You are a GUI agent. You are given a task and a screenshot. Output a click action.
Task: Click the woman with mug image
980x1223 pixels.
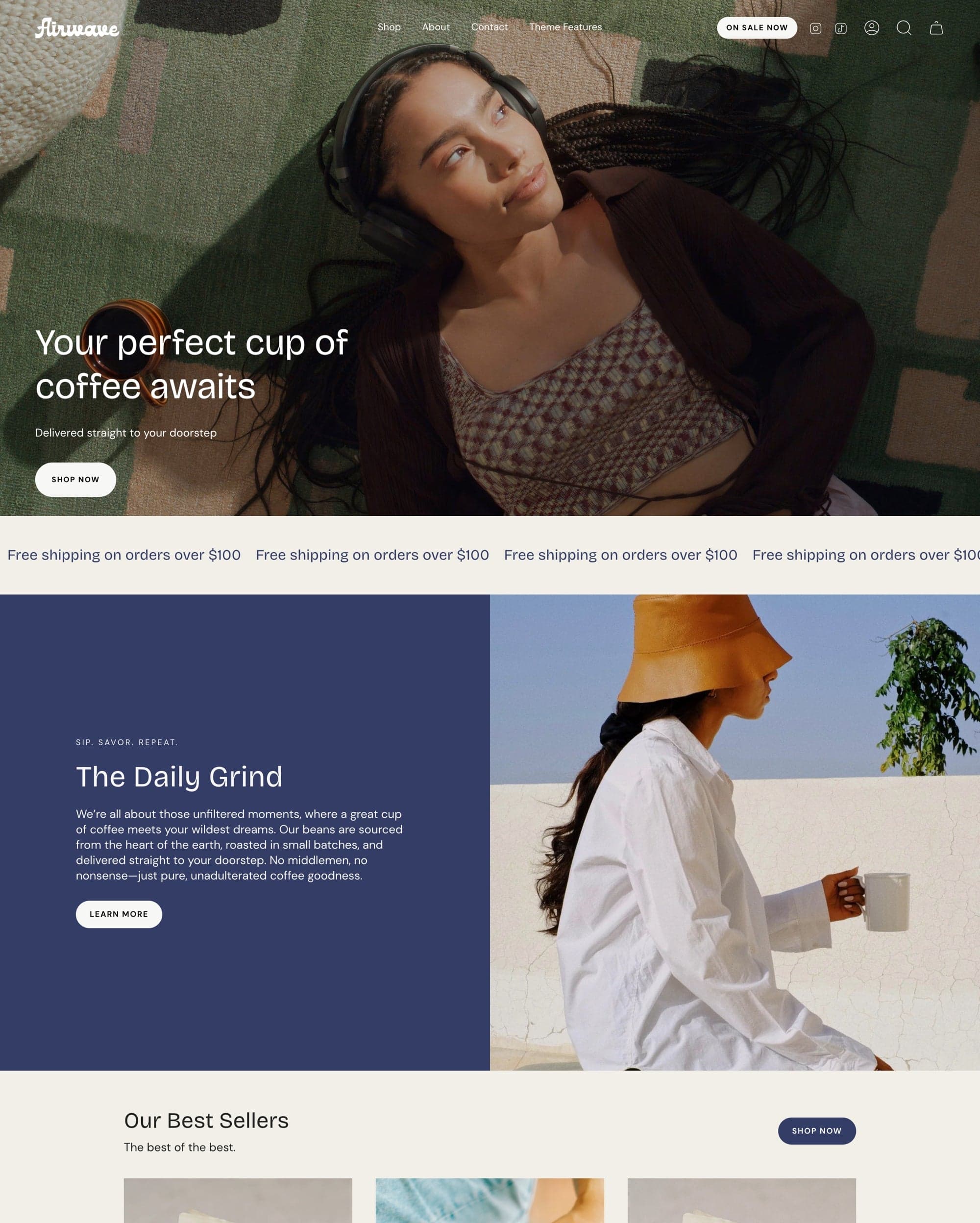pyautogui.click(x=735, y=832)
